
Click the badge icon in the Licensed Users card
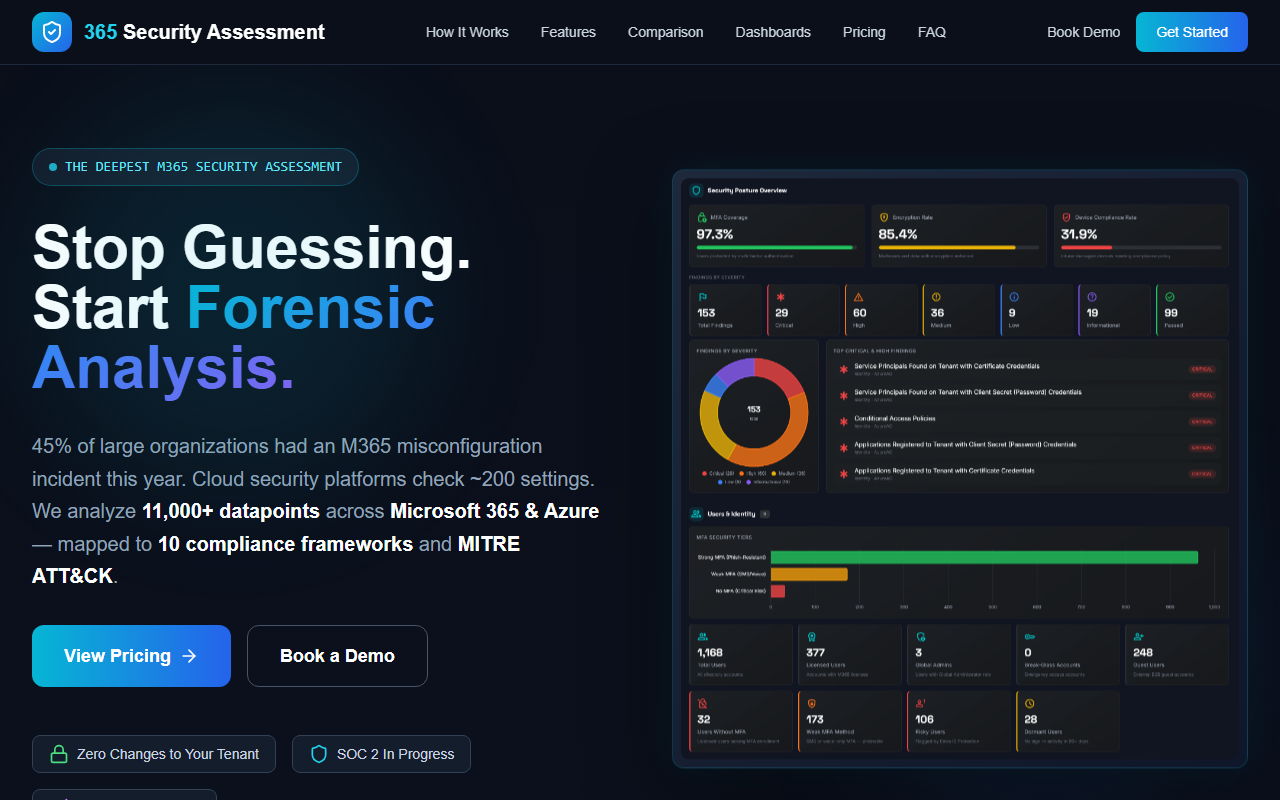(811, 636)
